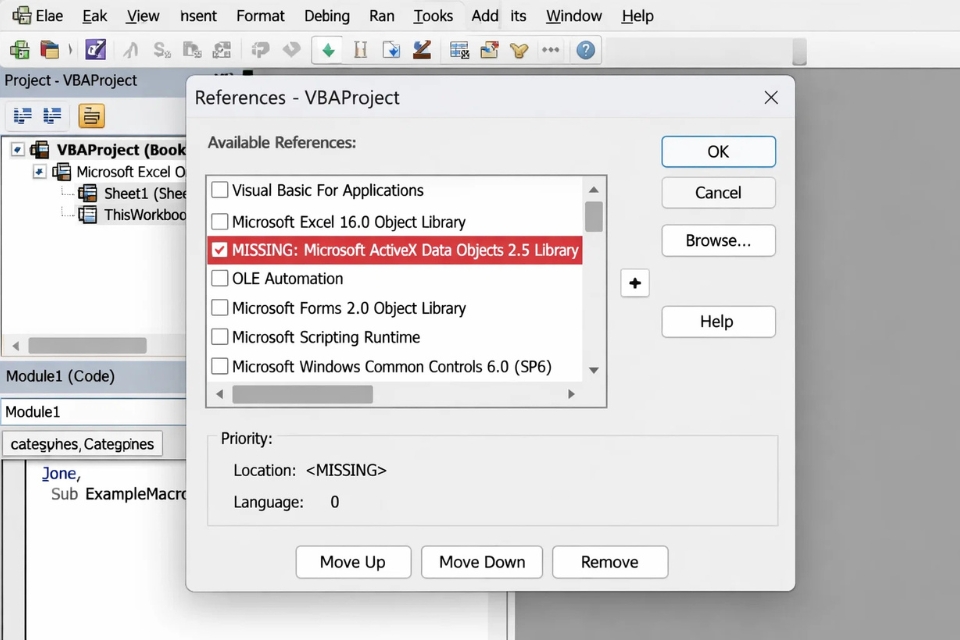
Task: Collapse the Microsoft Excel Objects node
Action: (37, 171)
